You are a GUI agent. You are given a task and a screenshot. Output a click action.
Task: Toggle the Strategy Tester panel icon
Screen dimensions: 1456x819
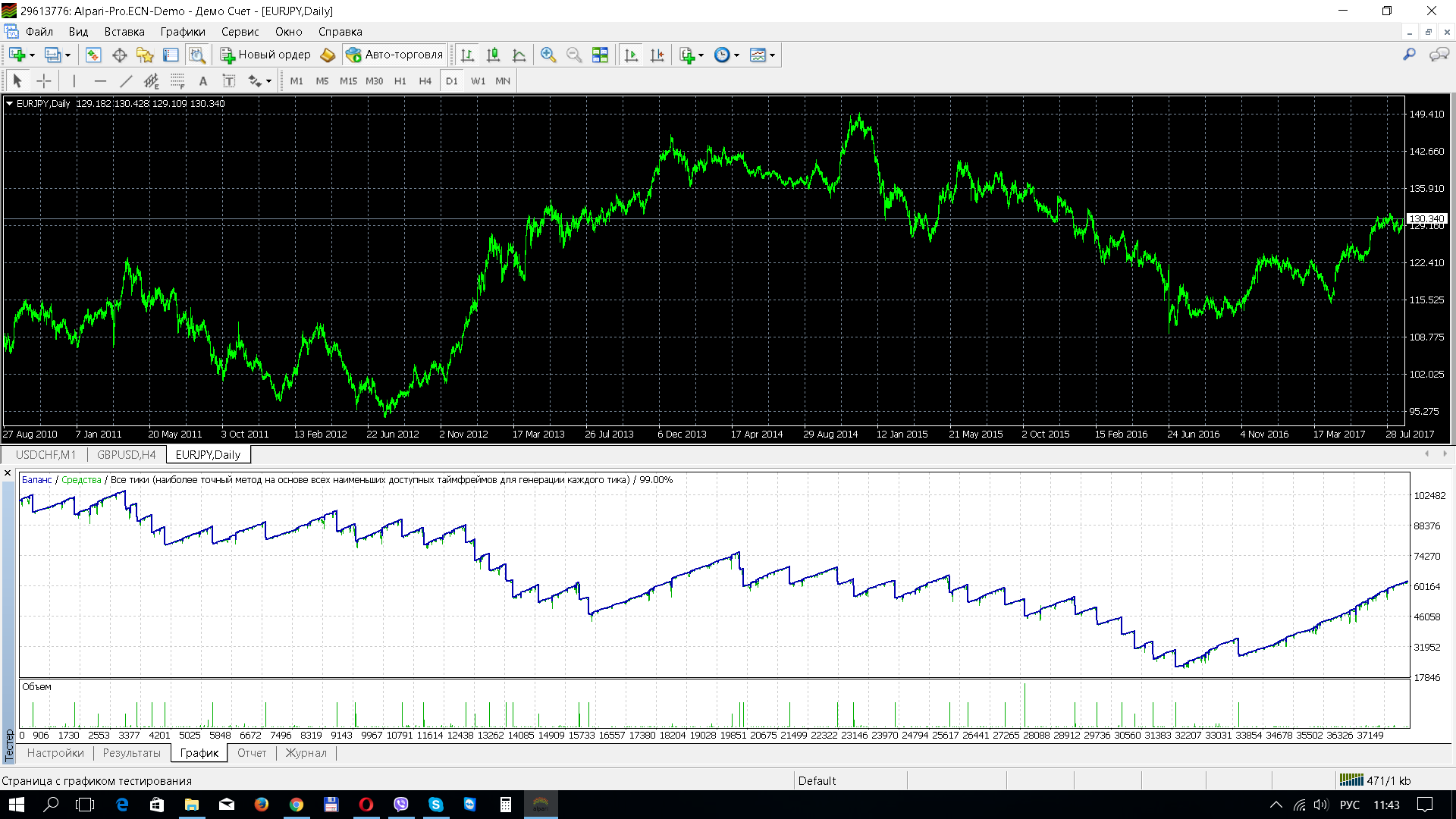pyautogui.click(x=197, y=55)
